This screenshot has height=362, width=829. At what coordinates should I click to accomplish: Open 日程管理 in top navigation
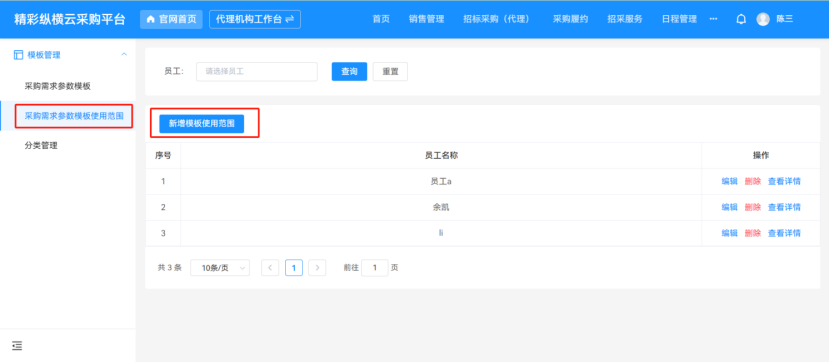[679, 19]
